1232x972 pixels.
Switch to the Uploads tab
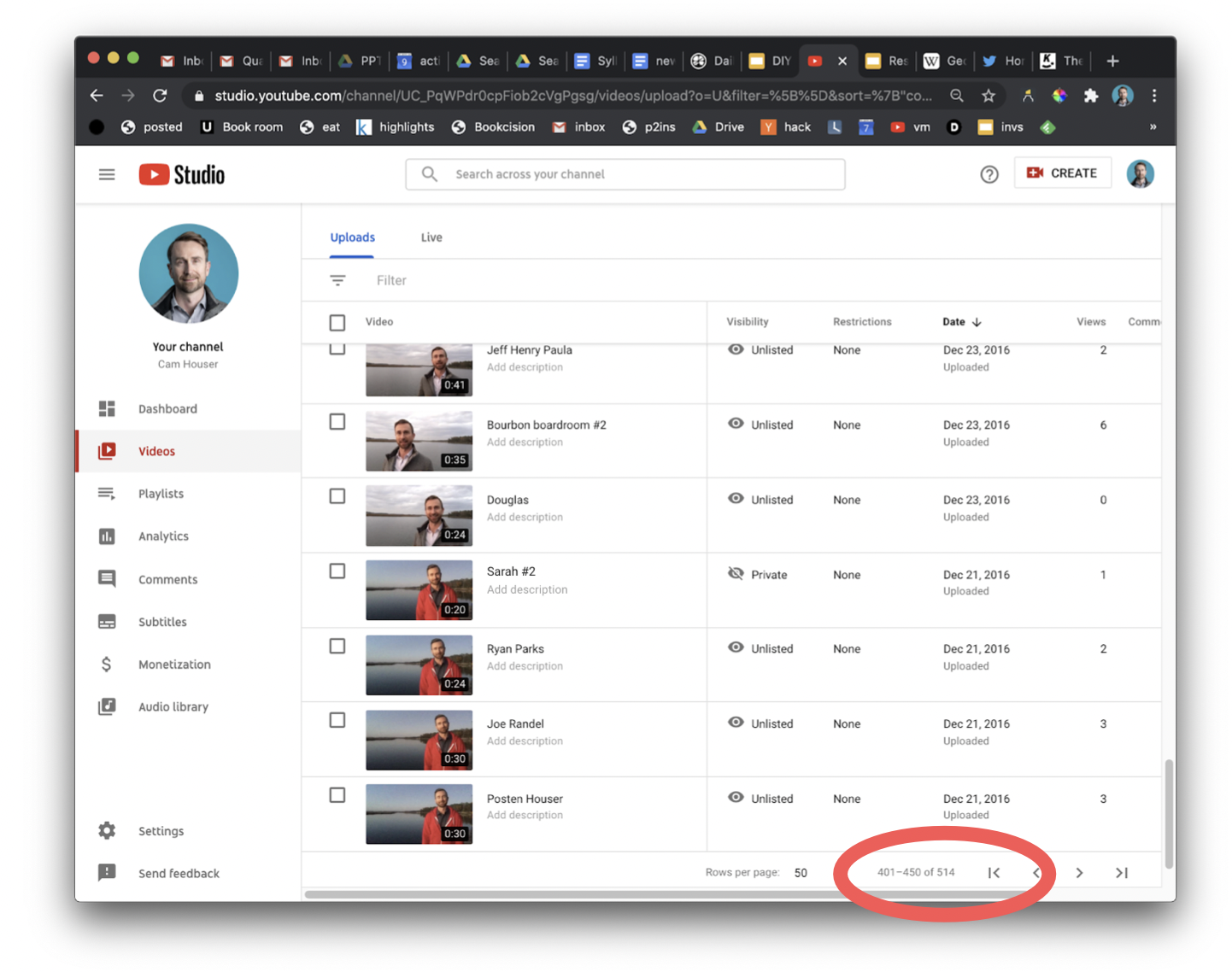[353, 237]
